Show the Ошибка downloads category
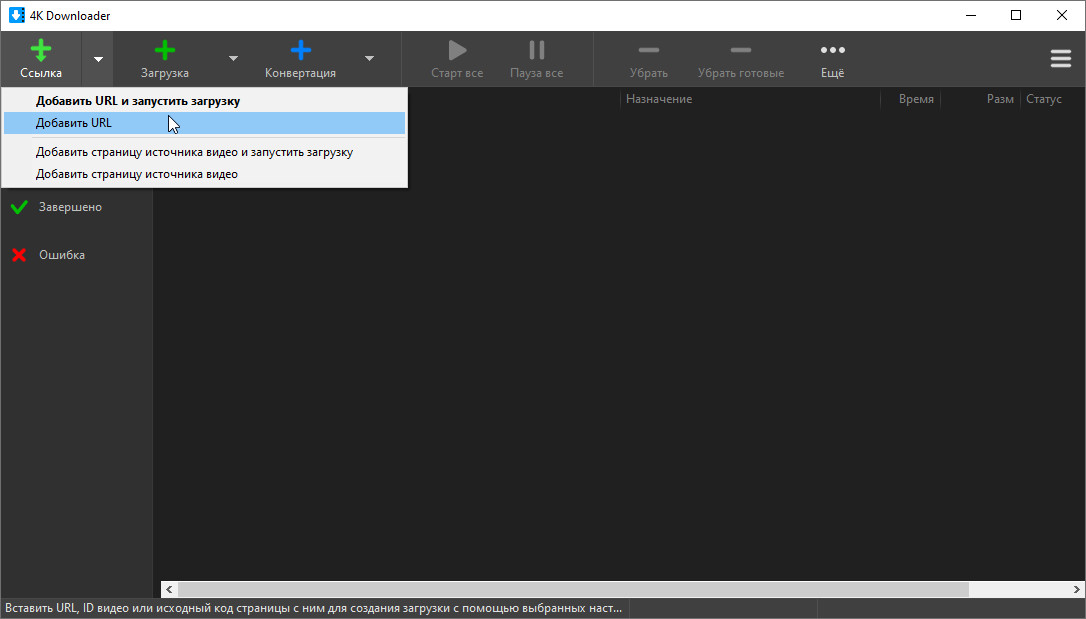1086x619 pixels. point(62,255)
